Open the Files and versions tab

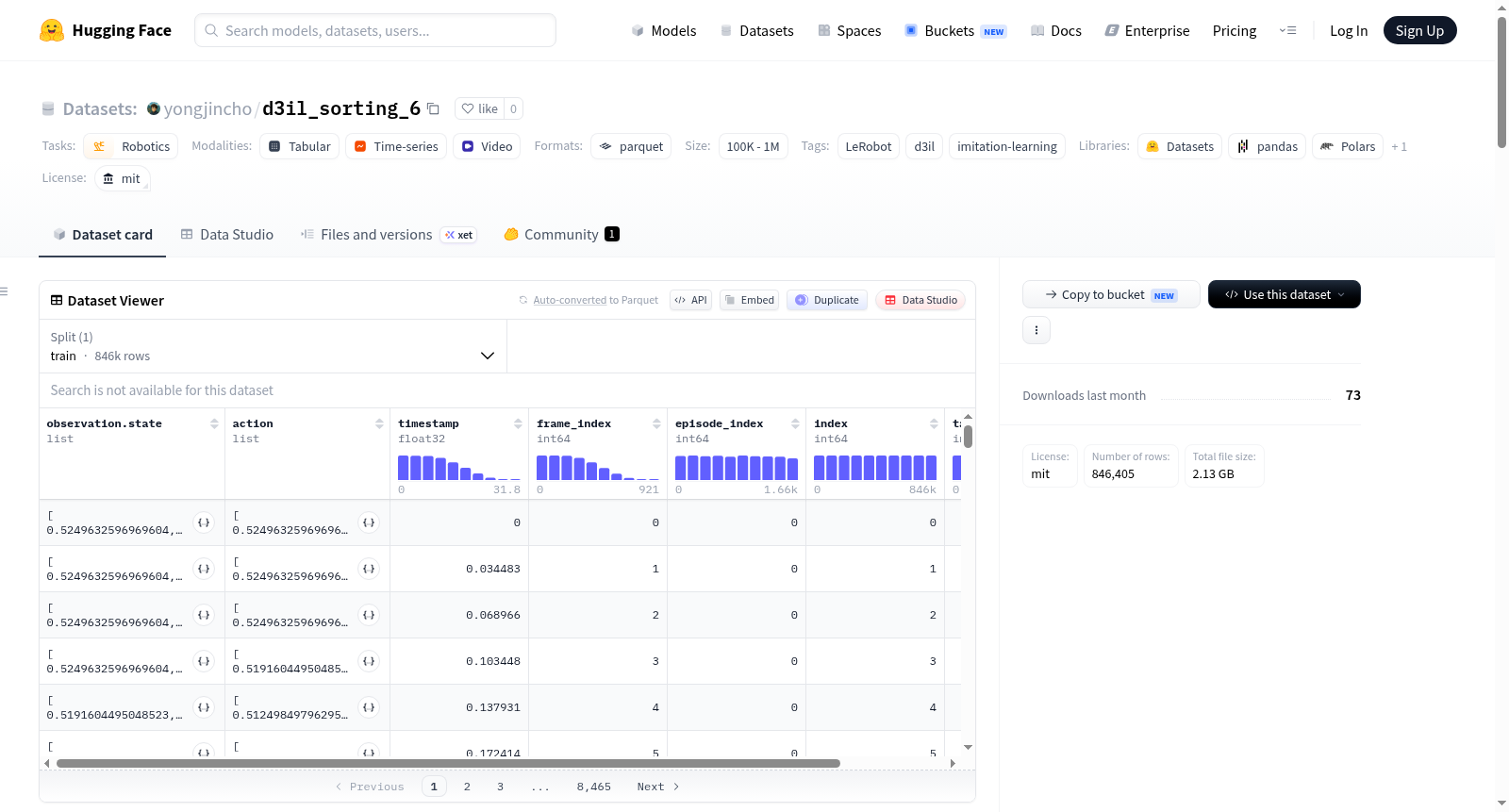click(x=389, y=235)
